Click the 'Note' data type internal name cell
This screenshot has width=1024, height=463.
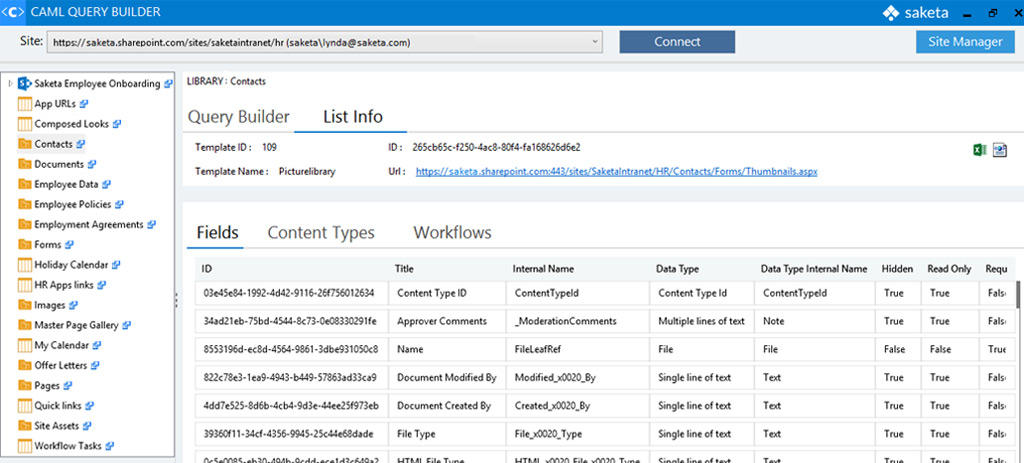[815, 321]
